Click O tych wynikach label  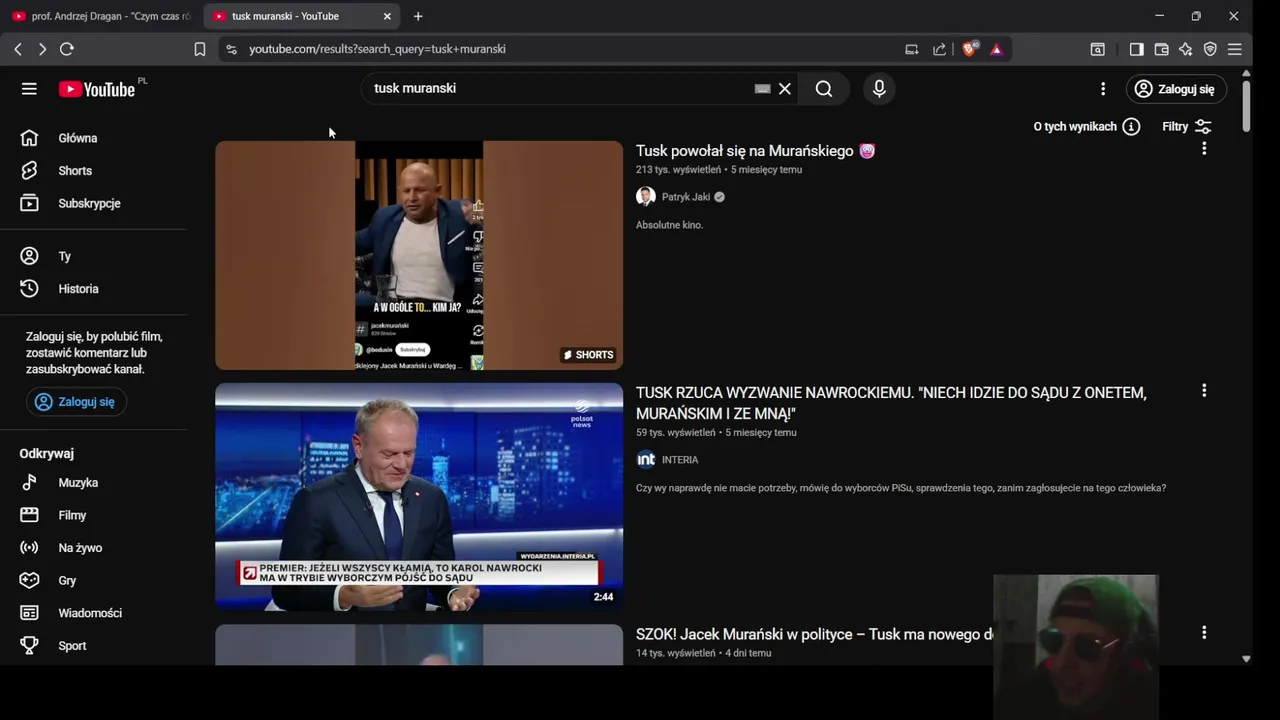[x=1075, y=127]
